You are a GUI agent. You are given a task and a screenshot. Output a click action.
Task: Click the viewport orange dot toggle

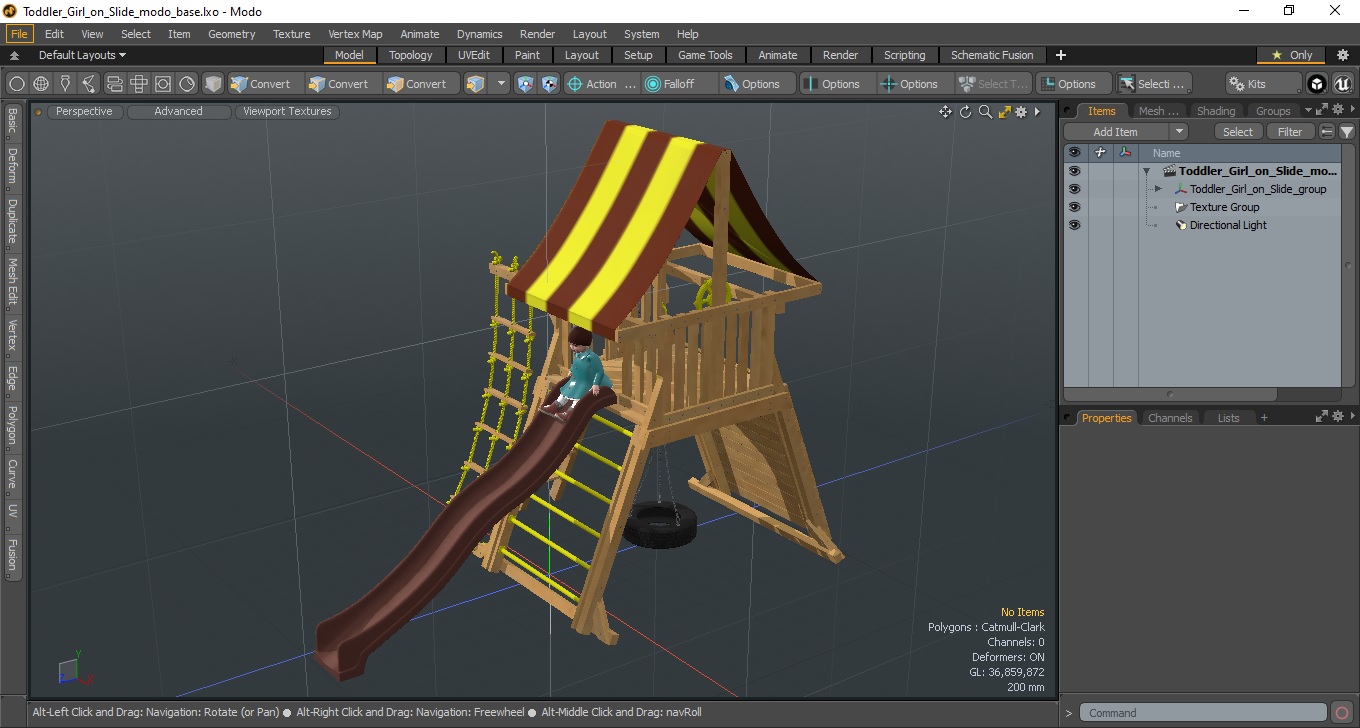coord(39,112)
